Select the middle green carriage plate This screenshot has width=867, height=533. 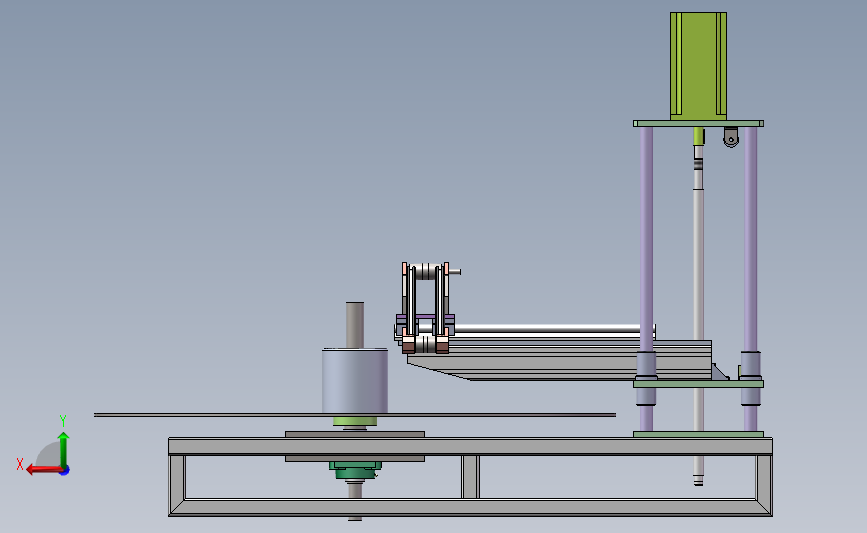point(698,384)
